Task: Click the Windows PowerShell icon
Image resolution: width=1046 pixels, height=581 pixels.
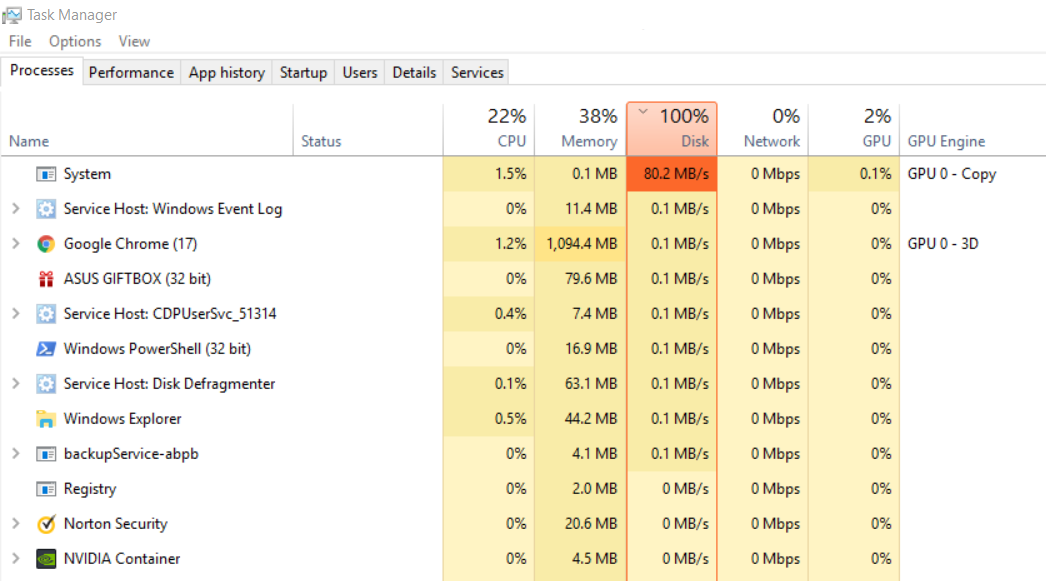Action: (46, 349)
